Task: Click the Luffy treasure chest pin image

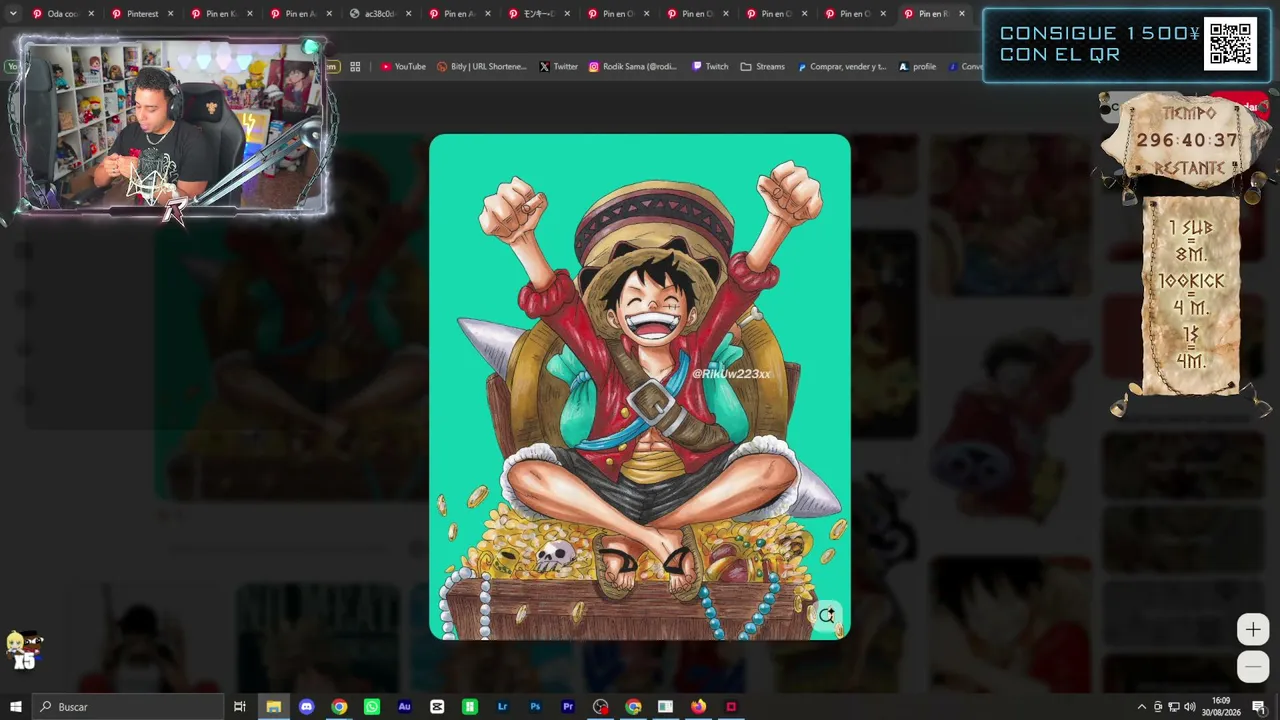Action: [640, 387]
